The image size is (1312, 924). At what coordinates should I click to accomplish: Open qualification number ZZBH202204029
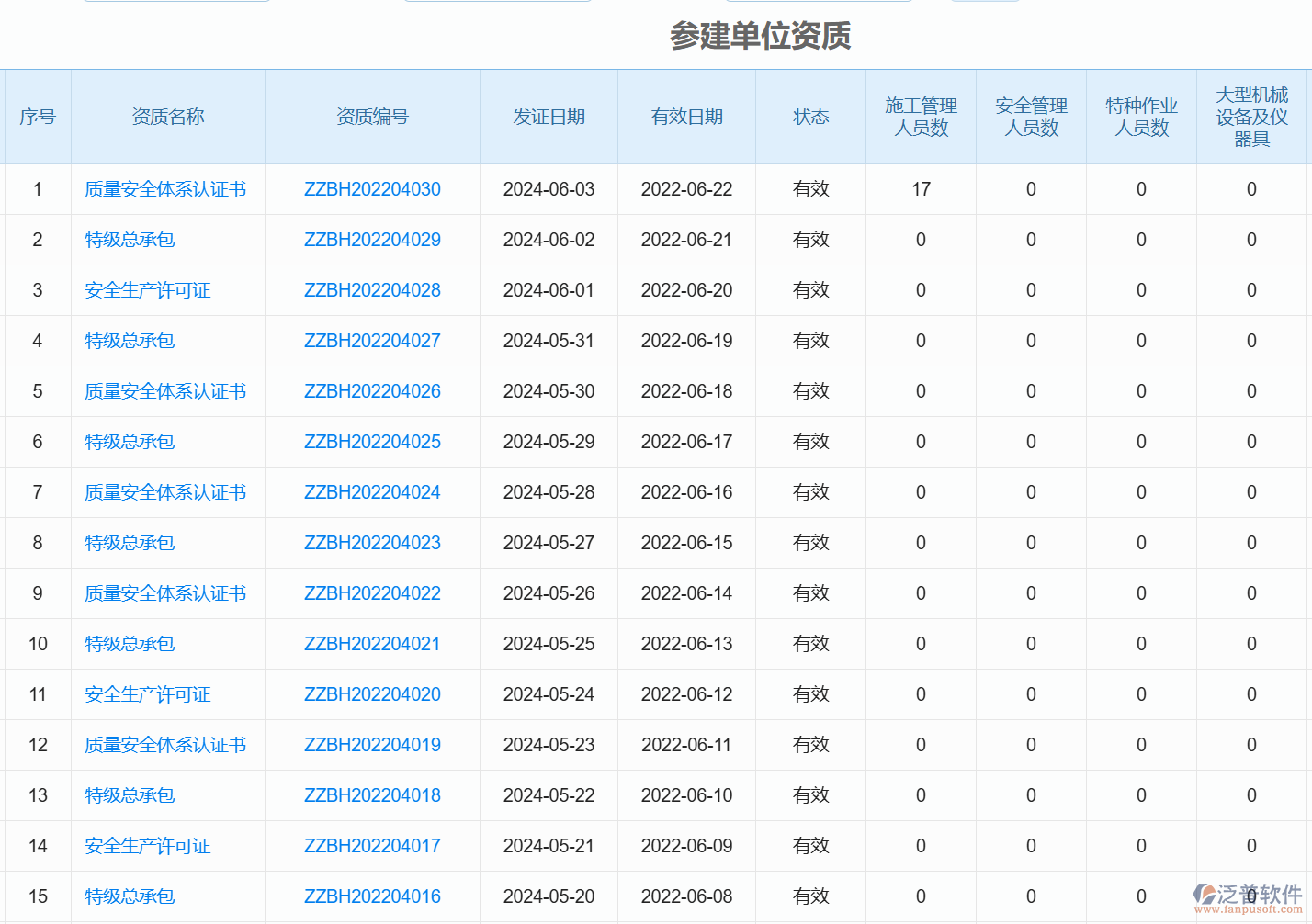point(372,240)
